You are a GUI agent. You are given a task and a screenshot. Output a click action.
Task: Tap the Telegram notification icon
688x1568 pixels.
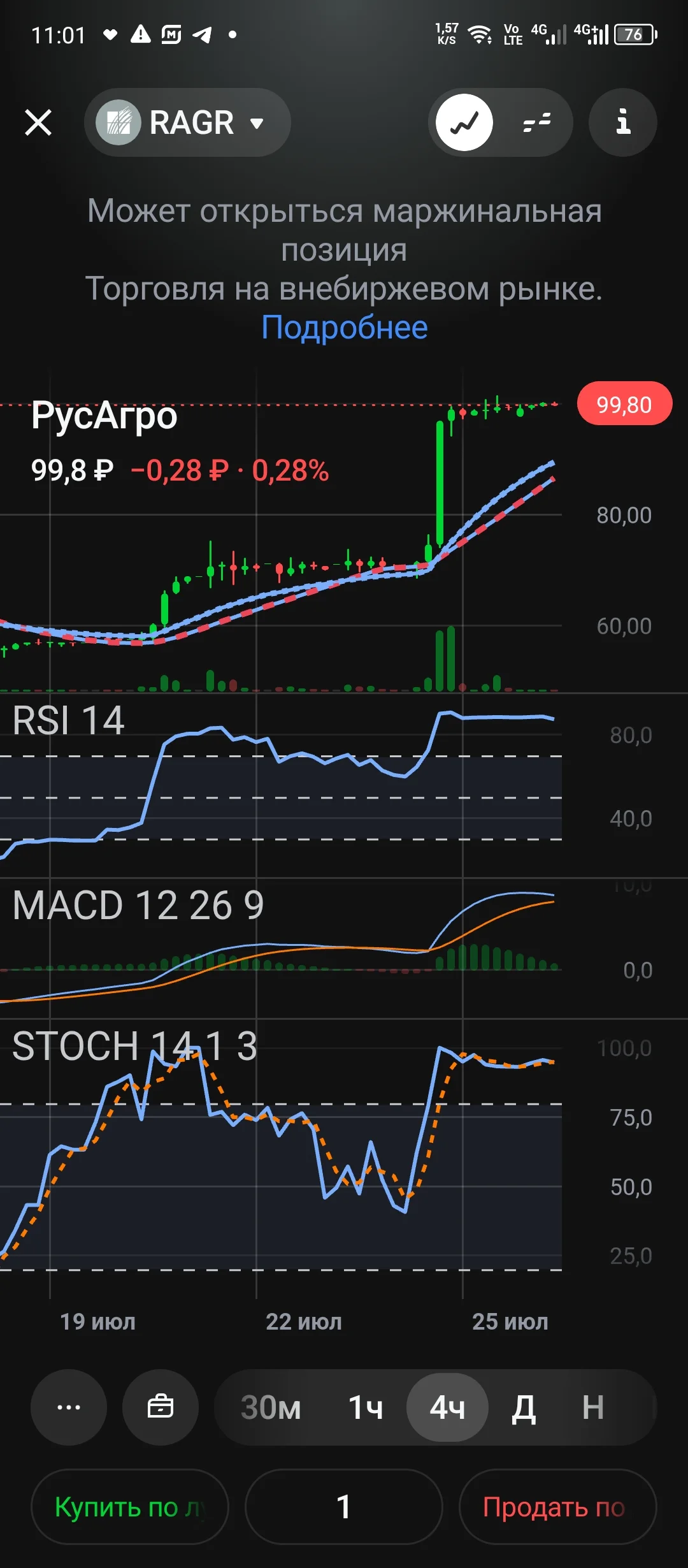pos(202,34)
